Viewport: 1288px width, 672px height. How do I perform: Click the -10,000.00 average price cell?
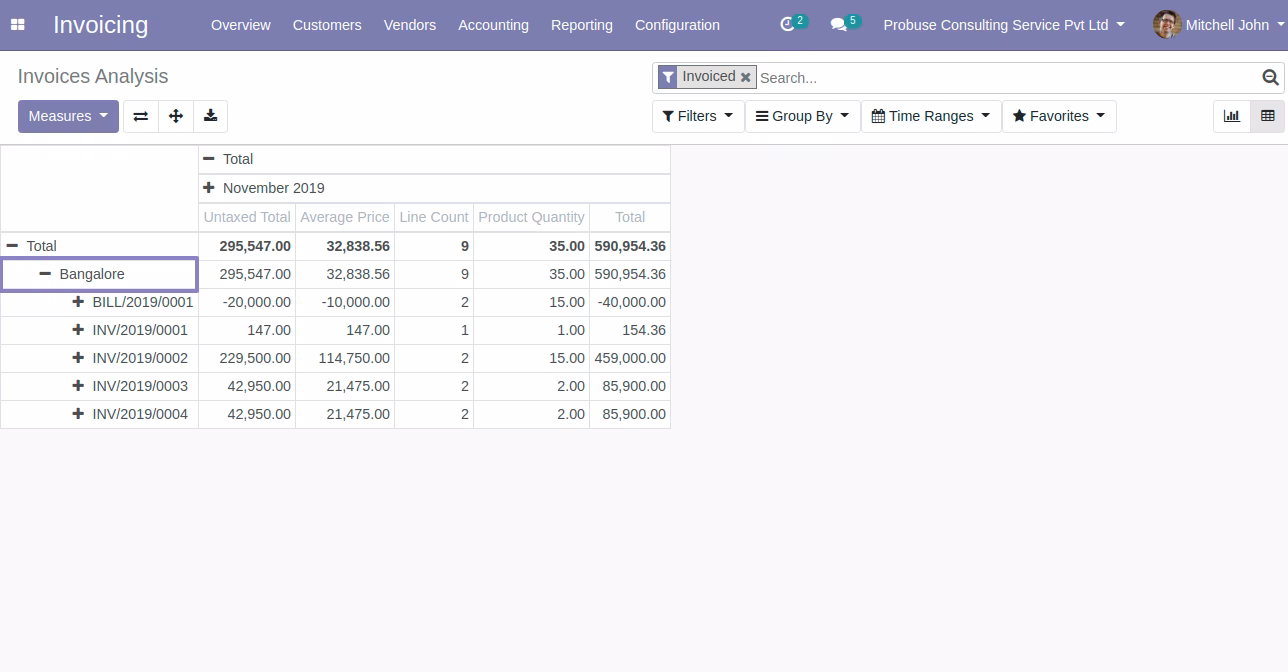coord(345,302)
